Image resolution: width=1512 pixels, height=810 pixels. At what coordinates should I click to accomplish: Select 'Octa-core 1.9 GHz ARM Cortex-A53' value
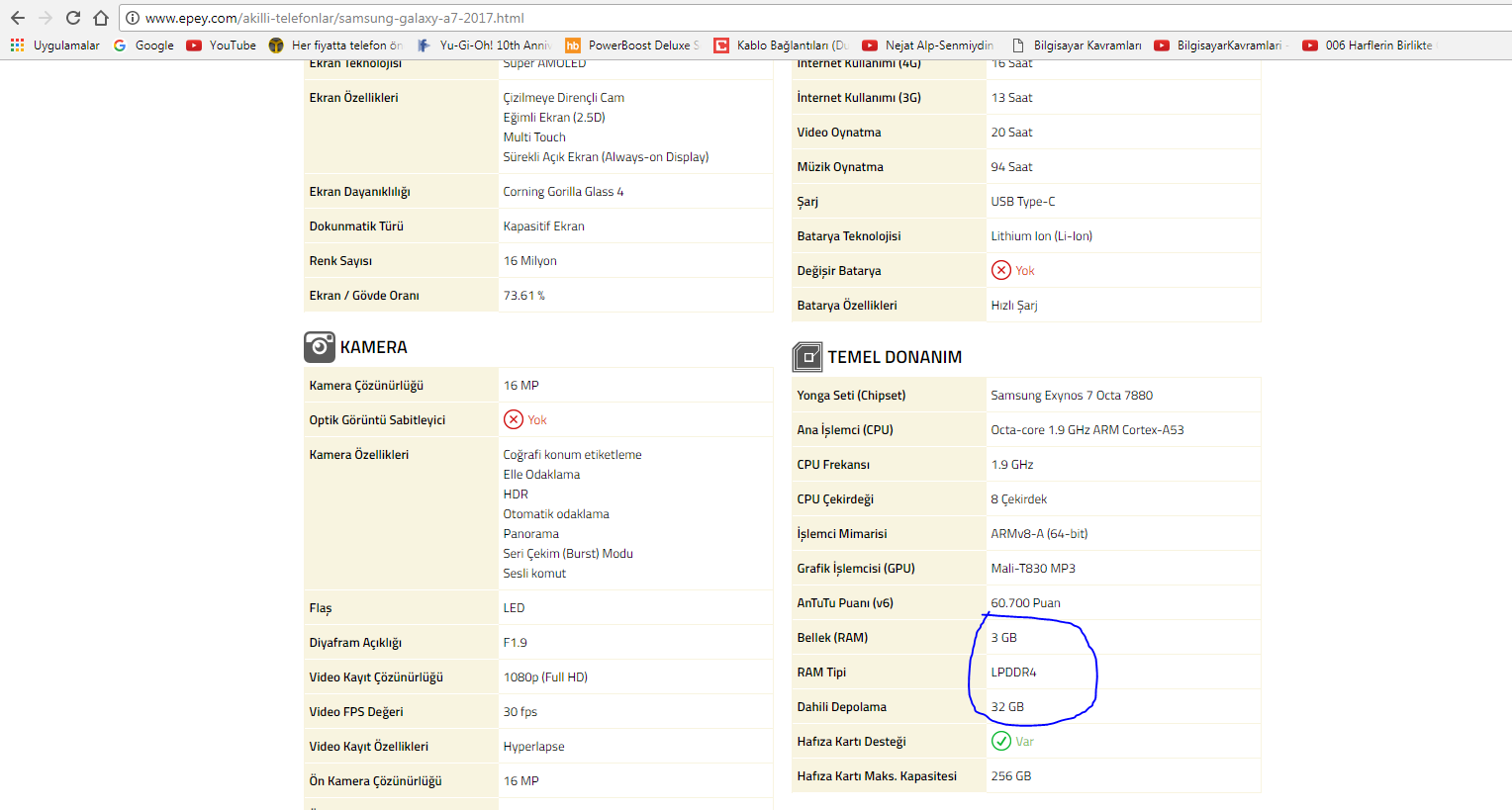coord(1087,430)
